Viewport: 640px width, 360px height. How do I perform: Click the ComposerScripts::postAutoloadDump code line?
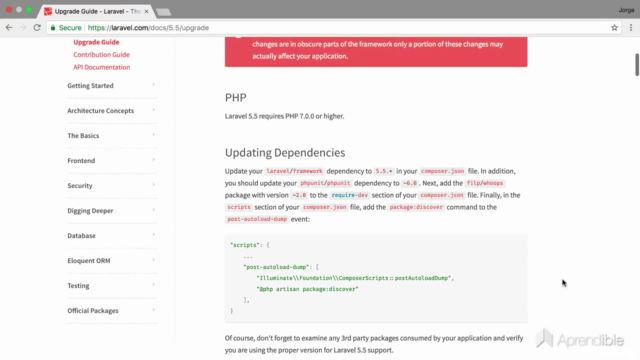(x=355, y=278)
